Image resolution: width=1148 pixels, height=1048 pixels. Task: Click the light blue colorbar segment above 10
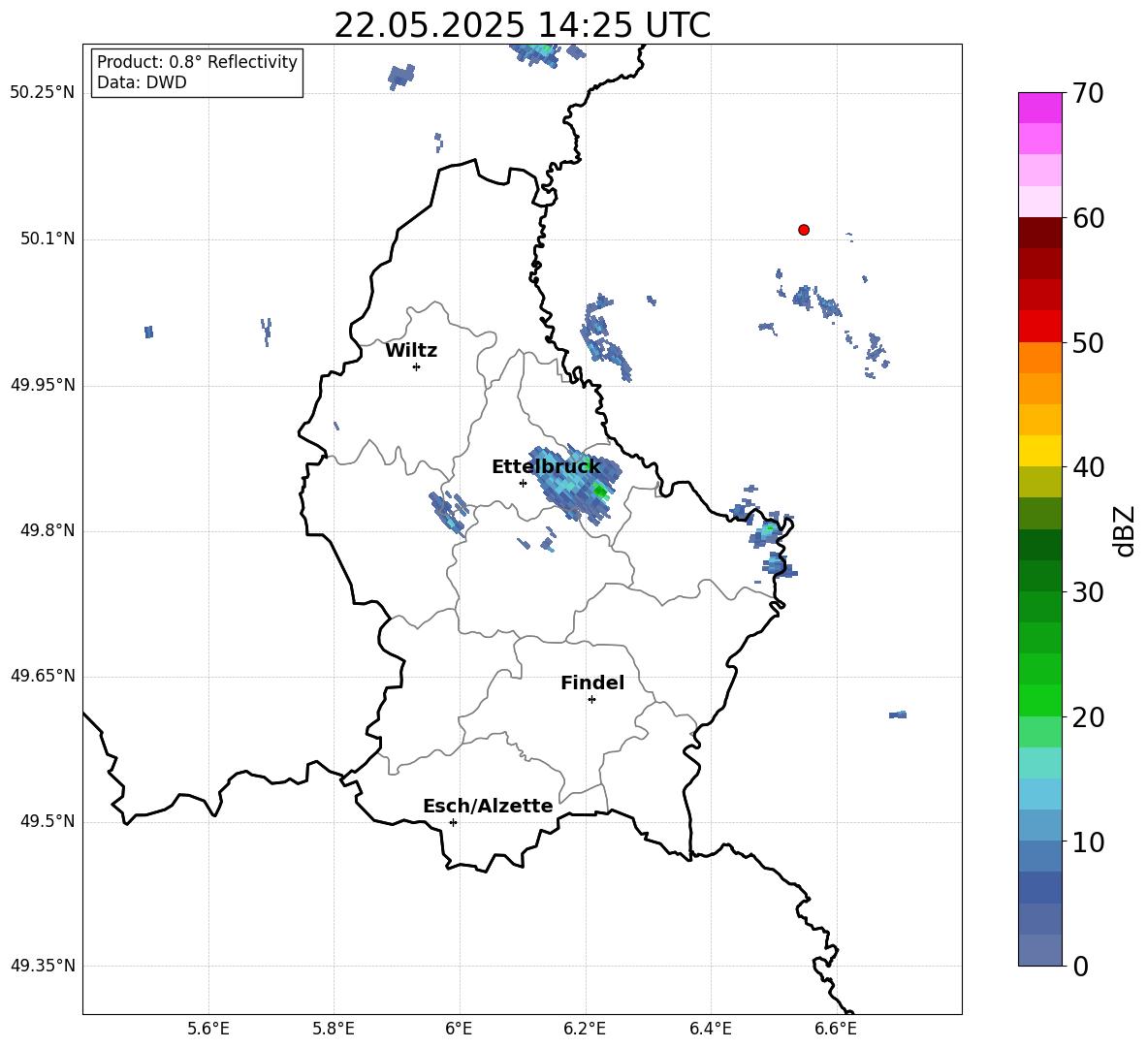tap(1040, 825)
